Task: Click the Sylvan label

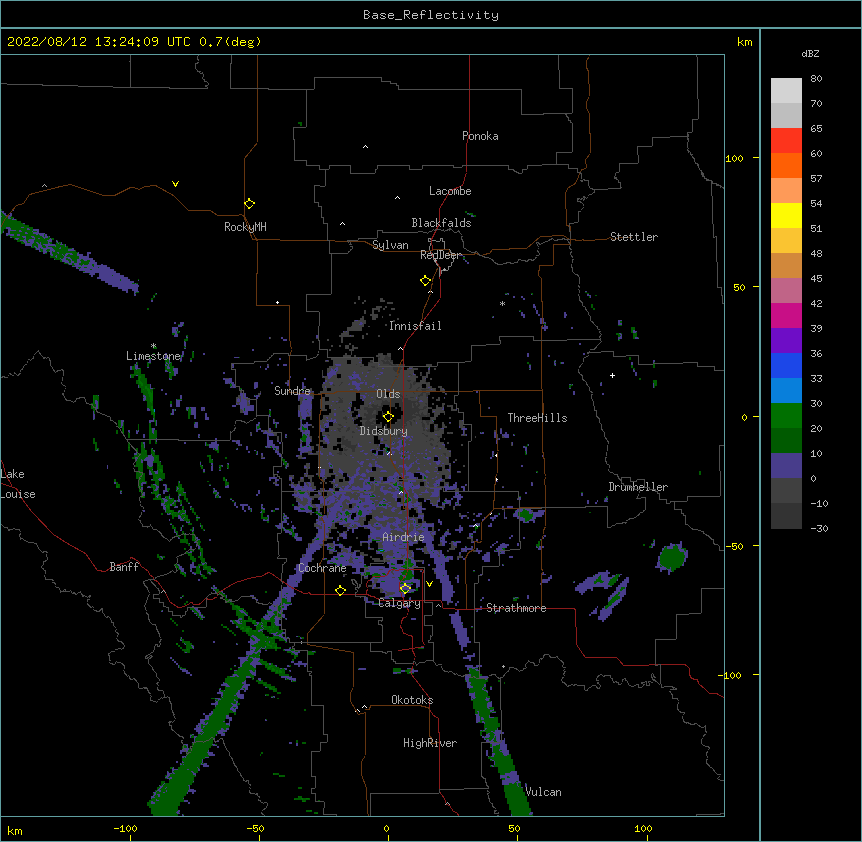Action: pyautogui.click(x=390, y=245)
